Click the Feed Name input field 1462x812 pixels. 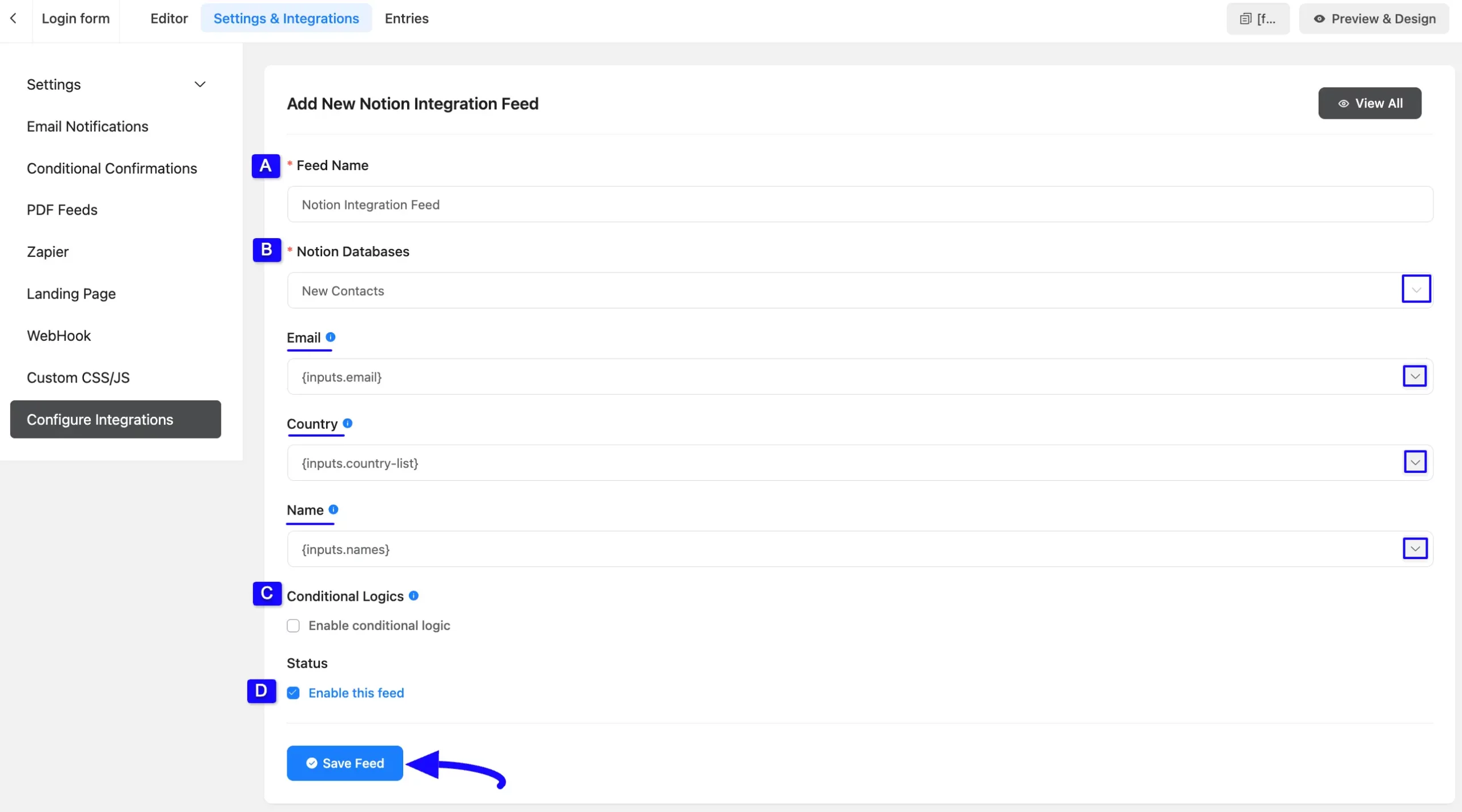pyautogui.click(x=860, y=204)
